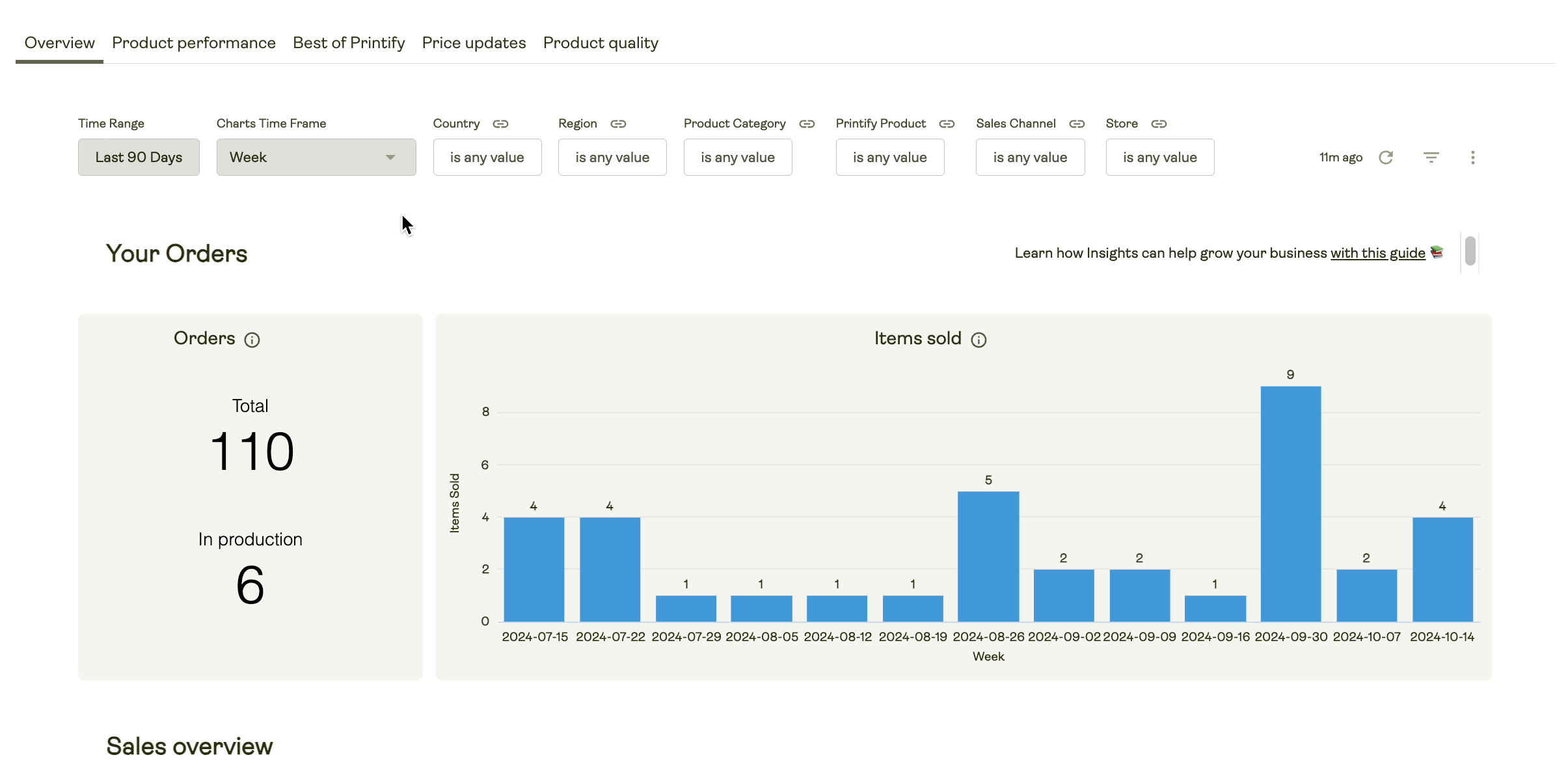Switch to the Price updates tab

click(474, 42)
